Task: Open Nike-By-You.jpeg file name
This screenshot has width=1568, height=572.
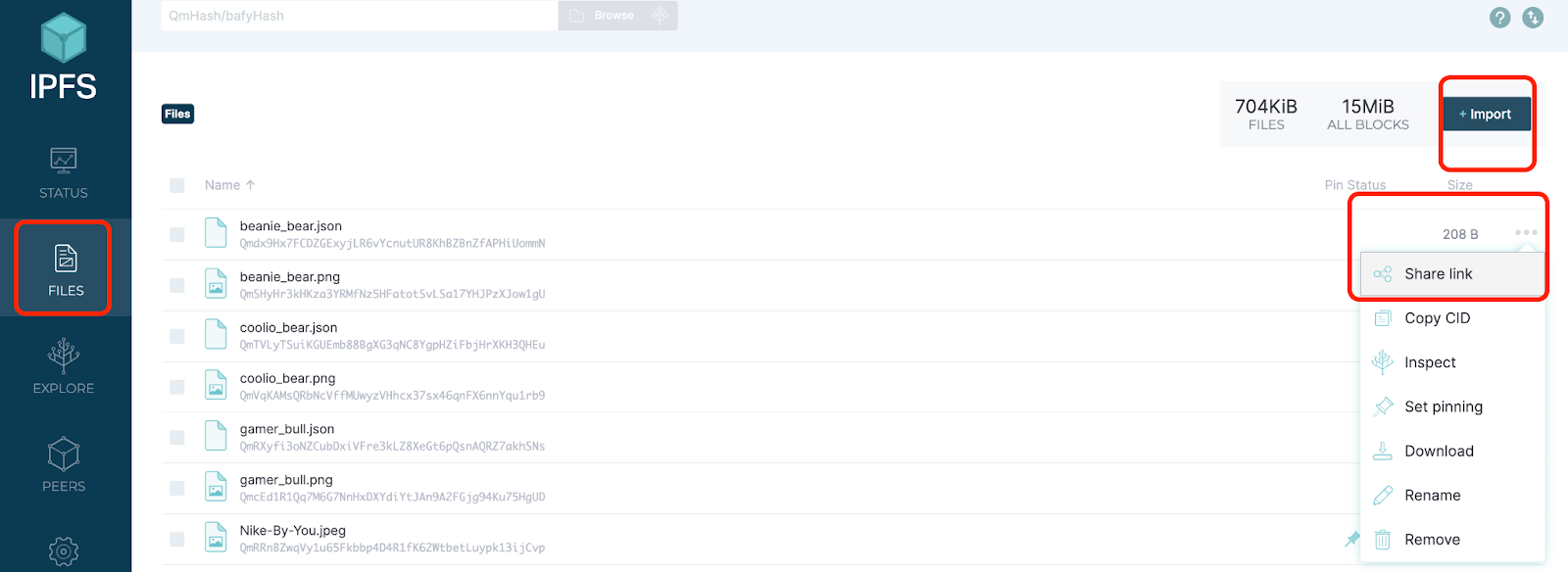Action: (x=293, y=531)
